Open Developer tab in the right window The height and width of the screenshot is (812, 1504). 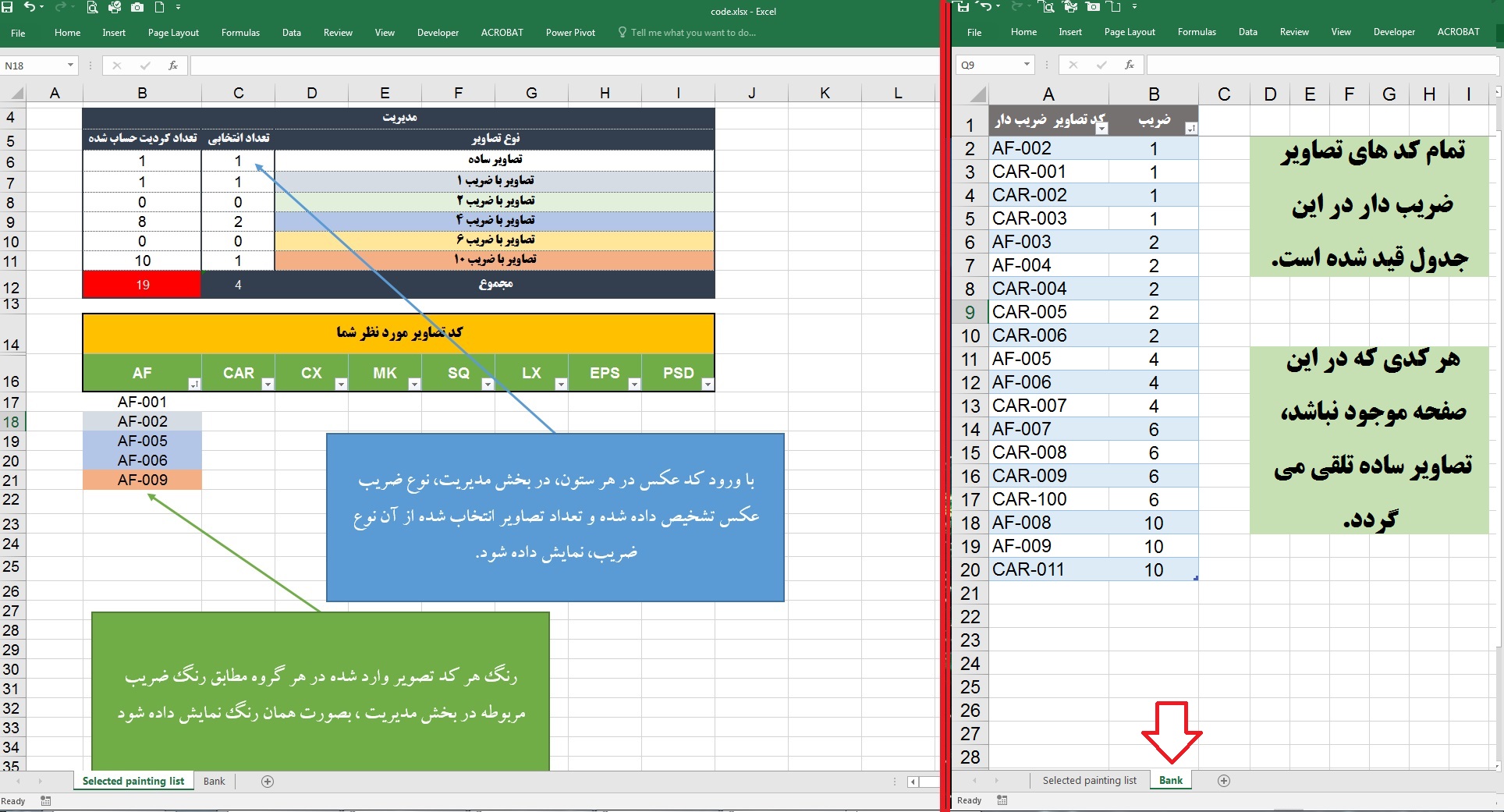click(1394, 32)
